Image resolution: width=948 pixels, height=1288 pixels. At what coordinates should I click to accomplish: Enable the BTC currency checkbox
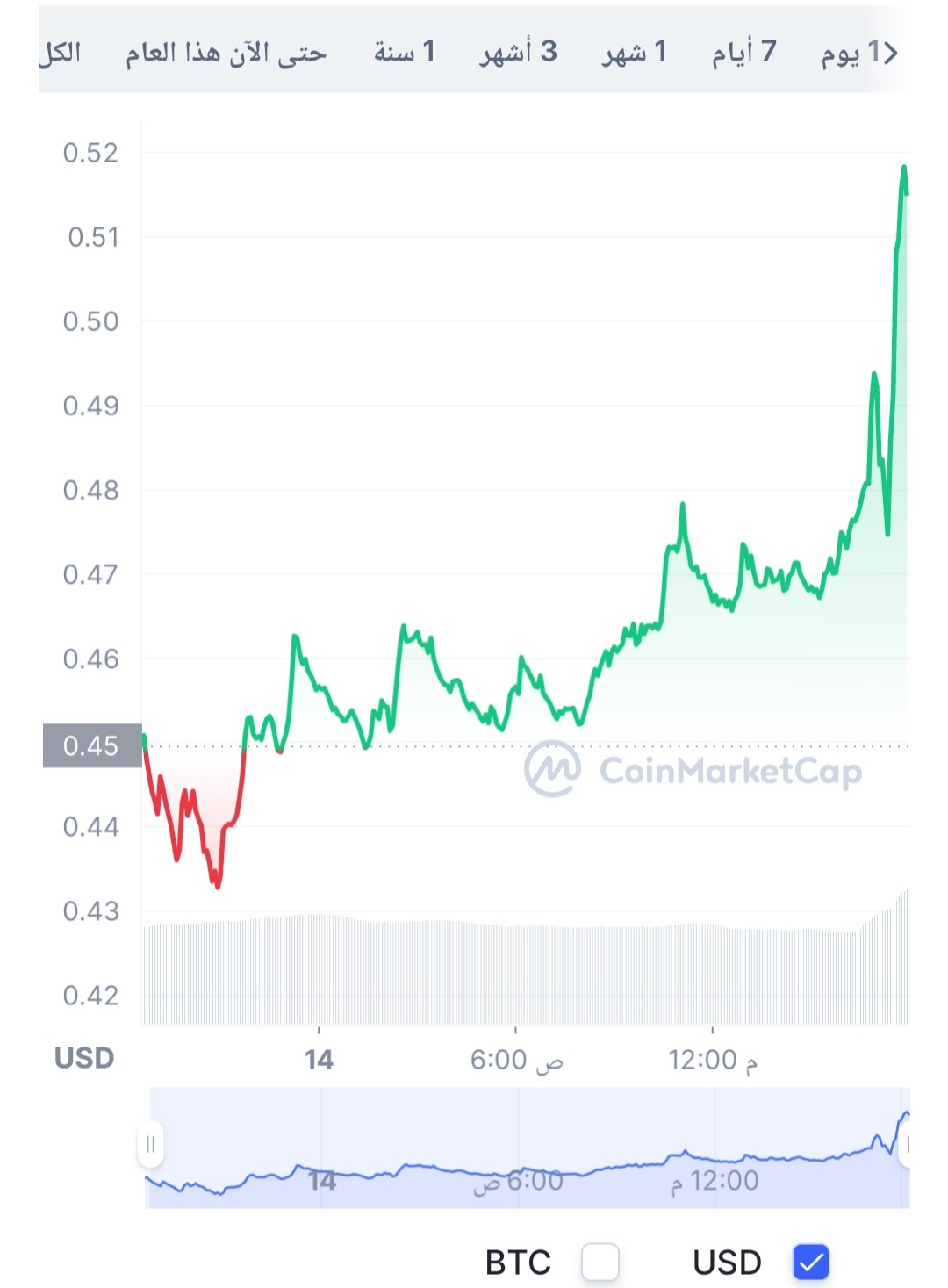pos(600,1263)
